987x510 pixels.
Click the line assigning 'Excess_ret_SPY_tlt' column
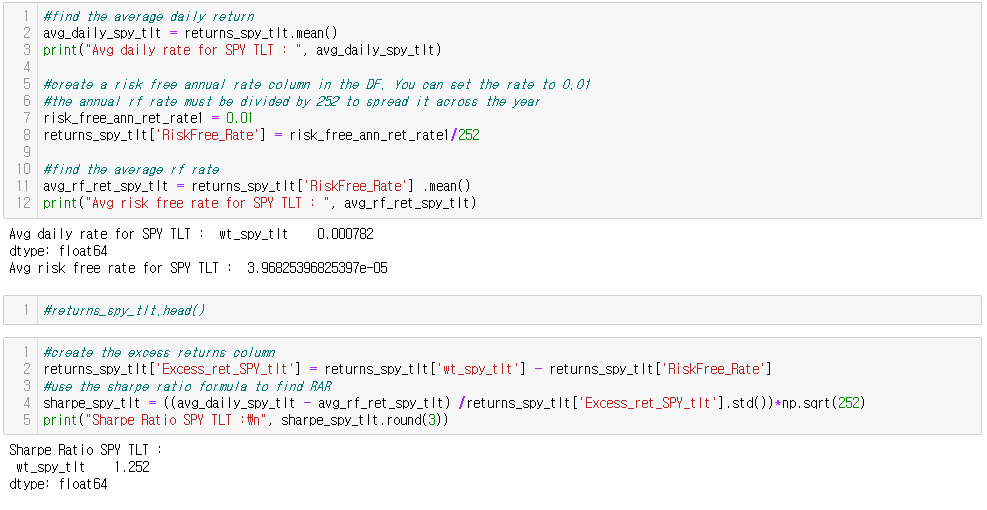click(407, 369)
